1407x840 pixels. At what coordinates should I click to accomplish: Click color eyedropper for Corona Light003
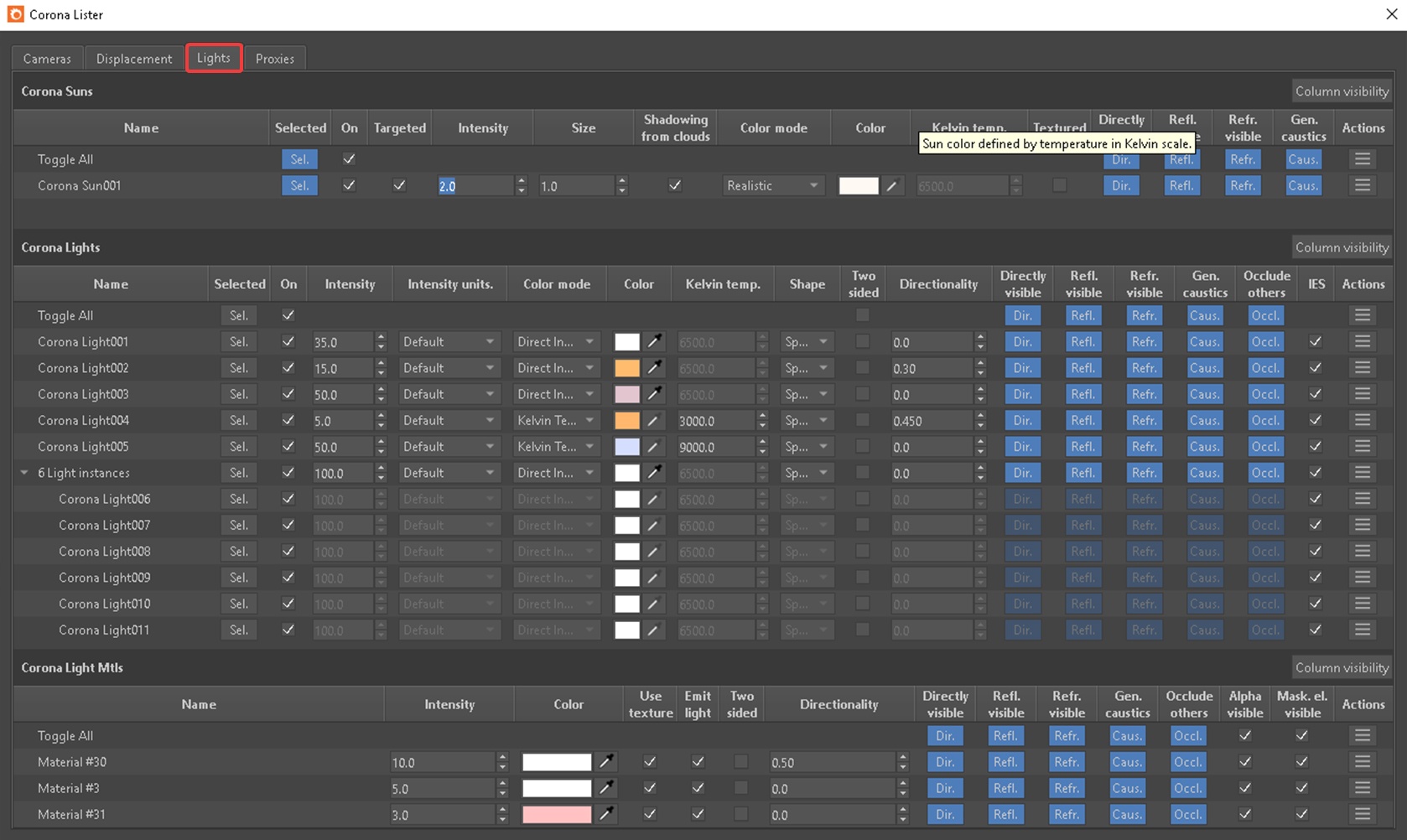click(654, 394)
